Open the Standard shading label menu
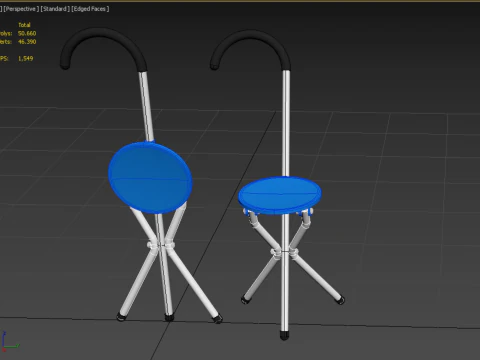This screenshot has width=480, height=360. tap(55, 9)
